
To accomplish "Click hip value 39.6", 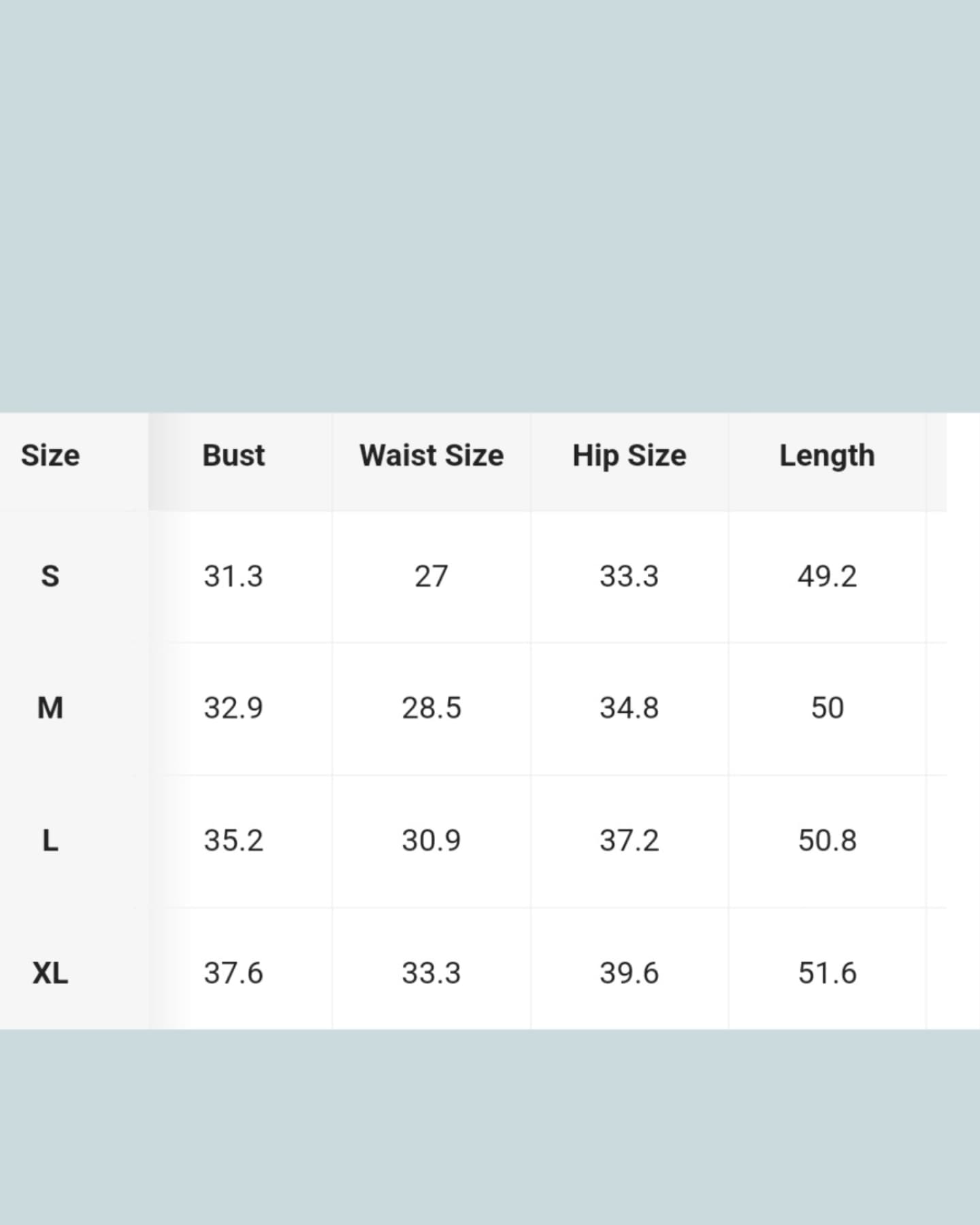I will pos(630,973).
